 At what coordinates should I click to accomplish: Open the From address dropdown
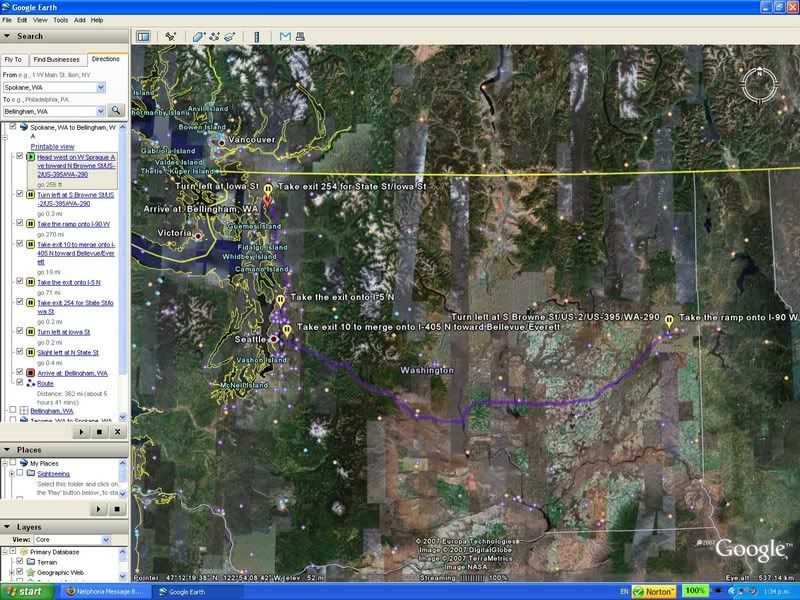tap(101, 87)
